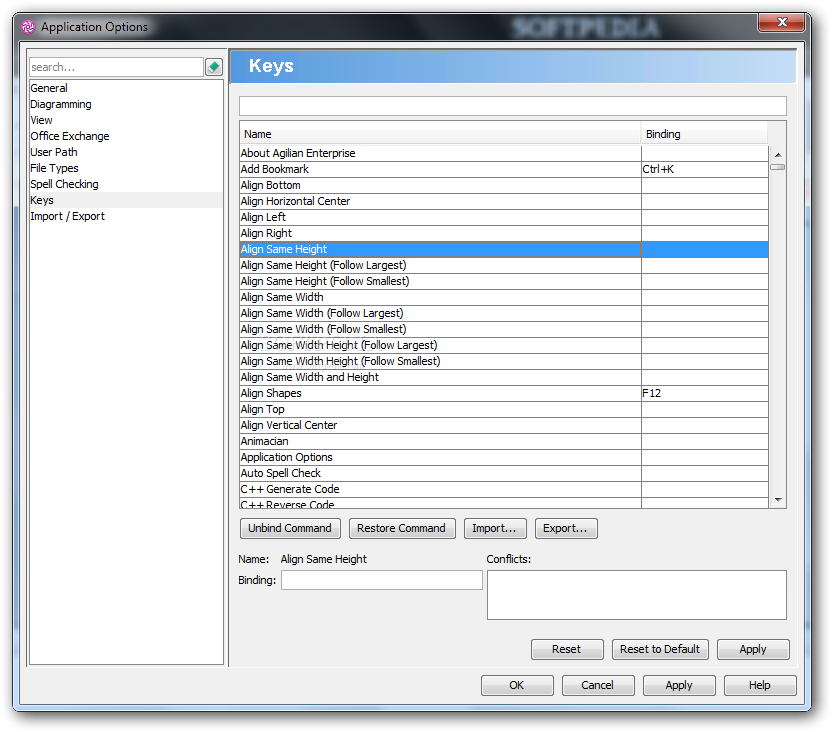Click the Apply button beside Reset to Default
The height and width of the screenshot is (732, 832).
(753, 649)
